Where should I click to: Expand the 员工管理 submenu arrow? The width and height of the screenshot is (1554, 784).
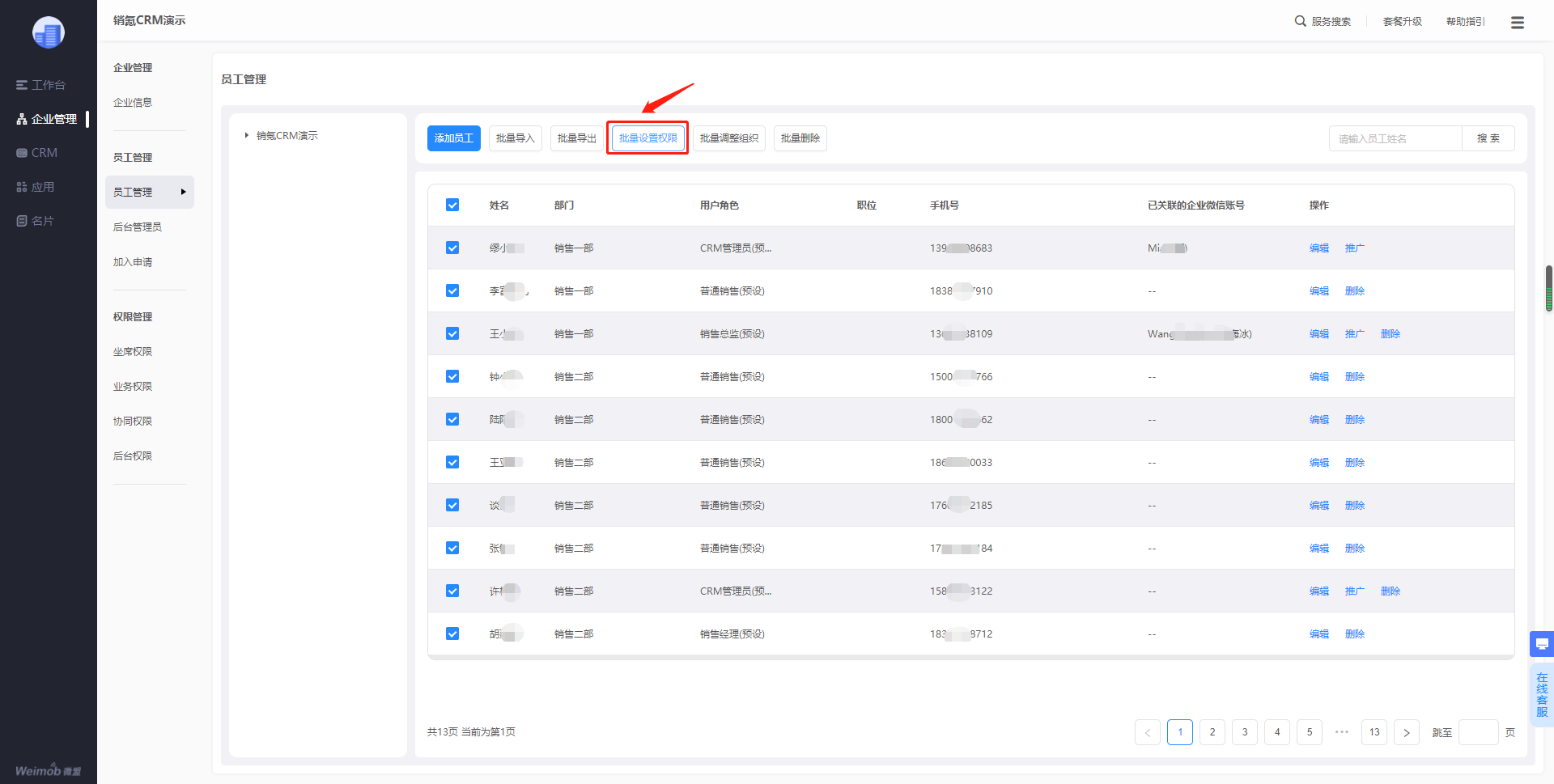[x=184, y=192]
